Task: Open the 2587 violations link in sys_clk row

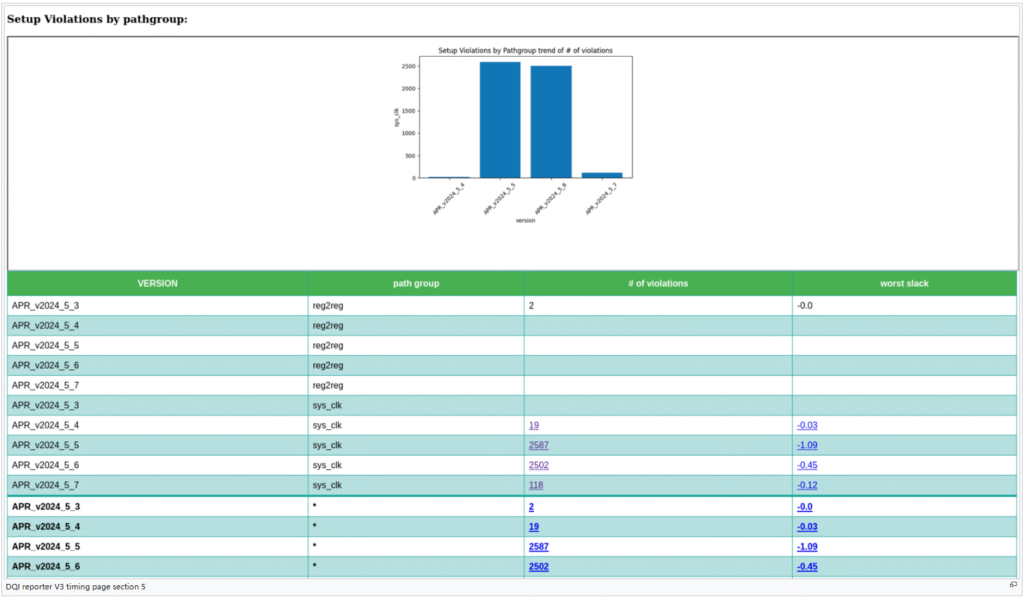Action: (x=538, y=446)
